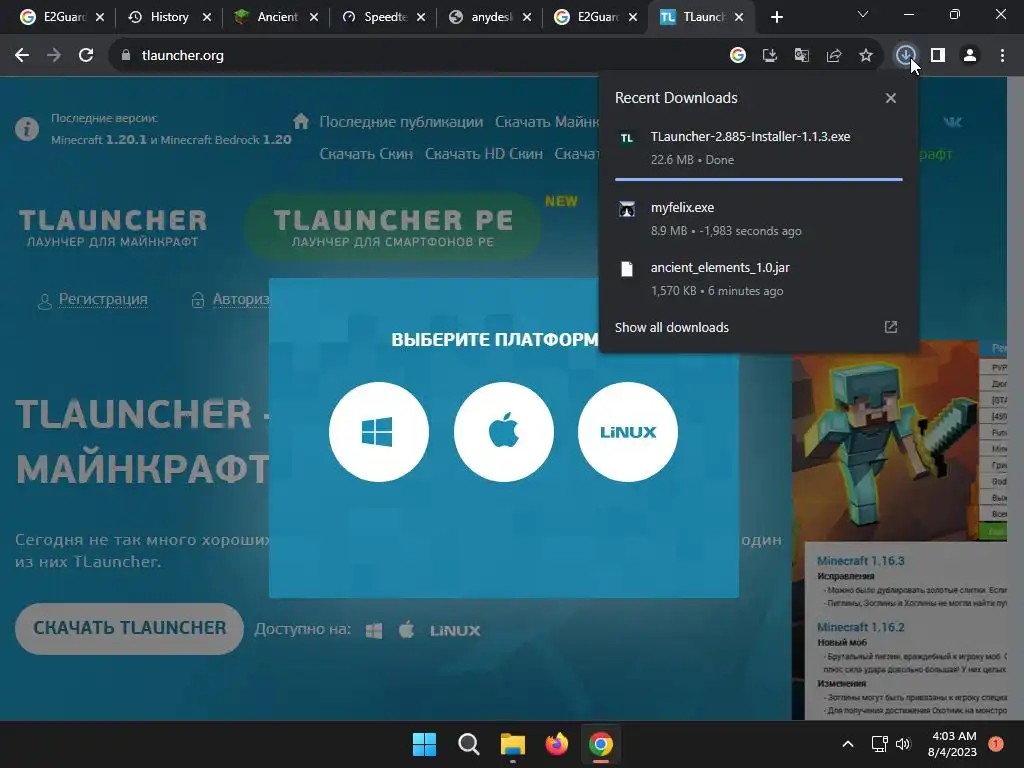The image size is (1024, 768).
Task: Open TLauncher-2.885-Installer-1.1.3.exe download
Action: coord(759,148)
